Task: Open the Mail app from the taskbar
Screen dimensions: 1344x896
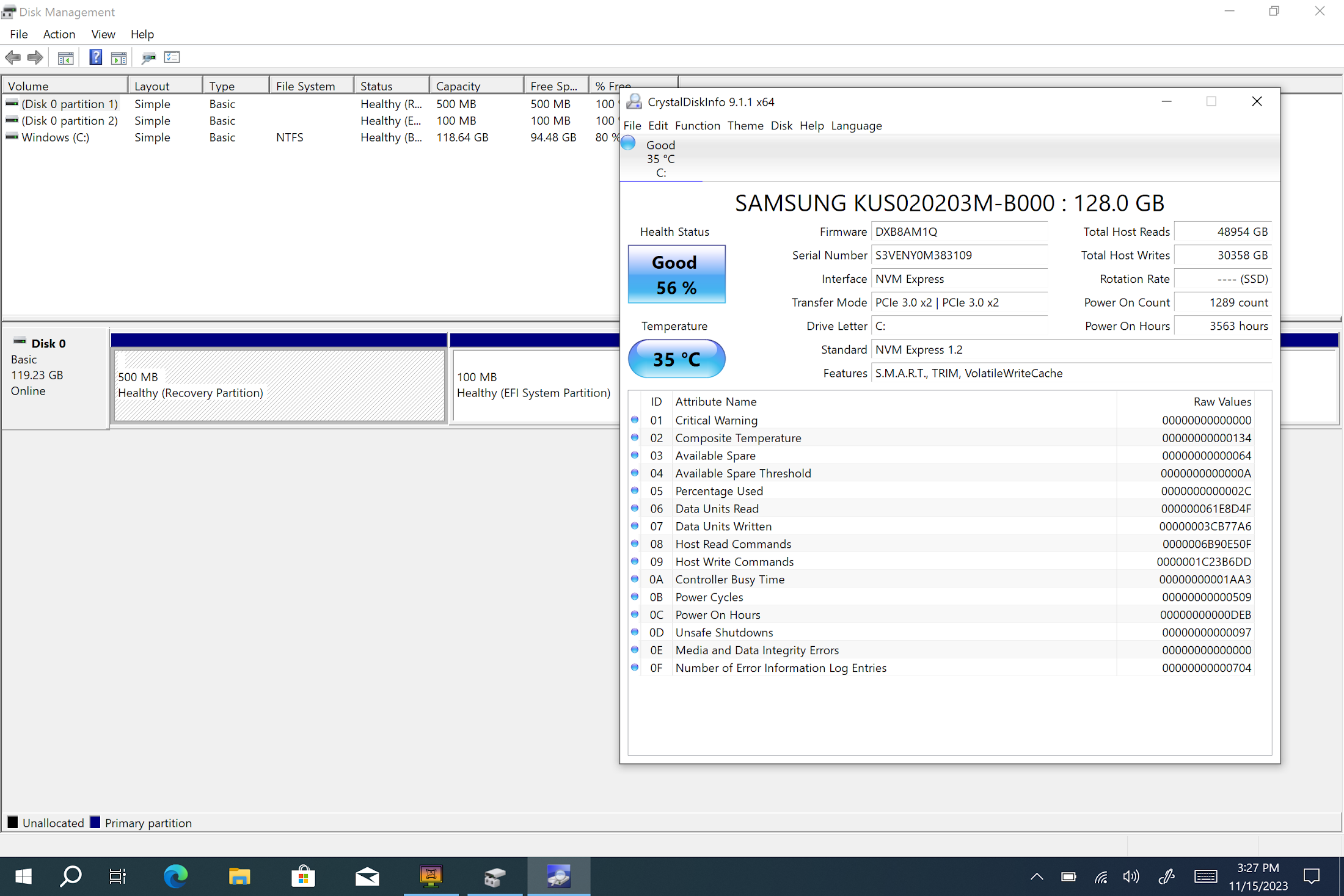Action: pyautogui.click(x=367, y=876)
